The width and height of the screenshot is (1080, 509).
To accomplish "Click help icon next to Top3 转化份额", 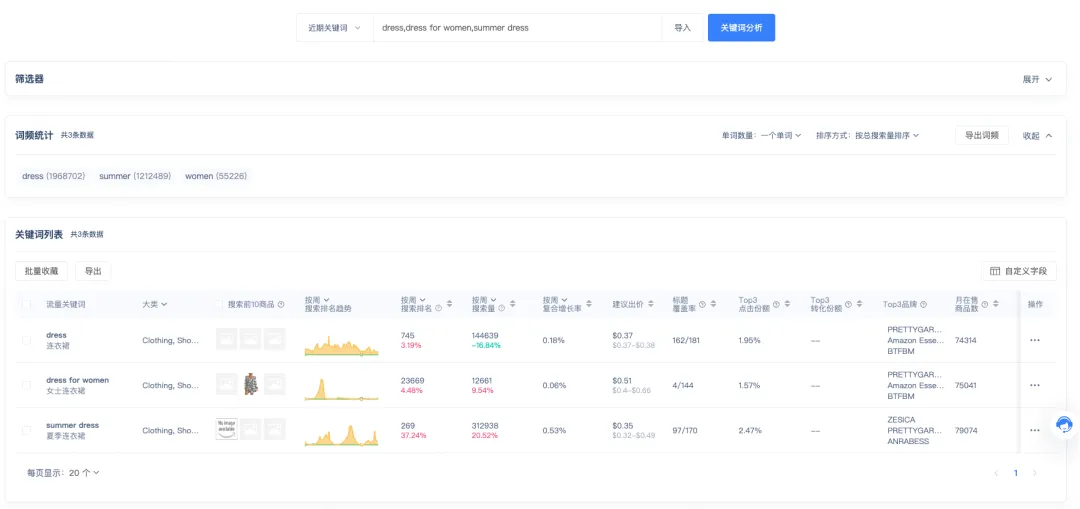I will (848, 304).
